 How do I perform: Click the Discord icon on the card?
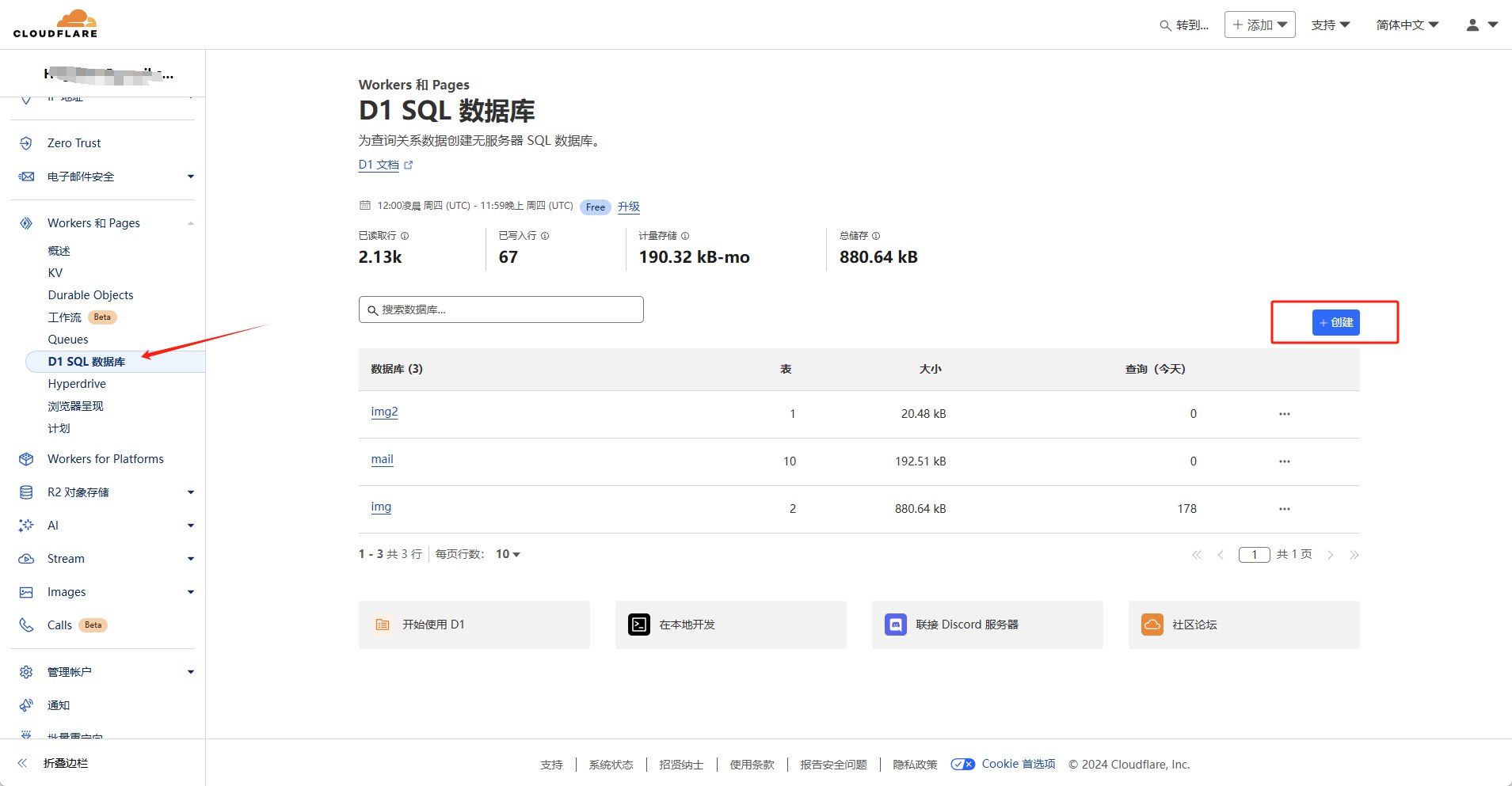point(896,625)
